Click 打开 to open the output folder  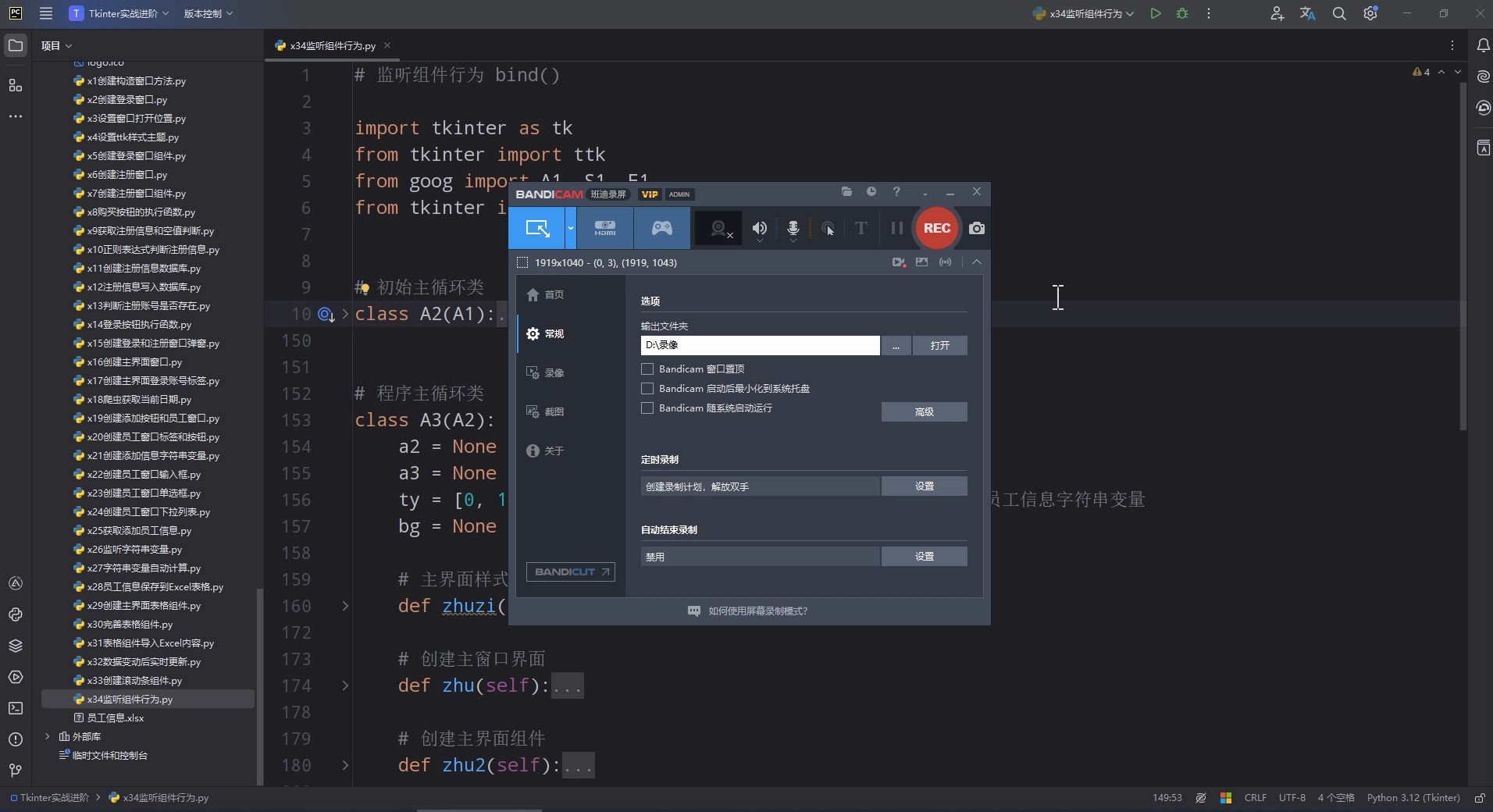[x=940, y=346]
